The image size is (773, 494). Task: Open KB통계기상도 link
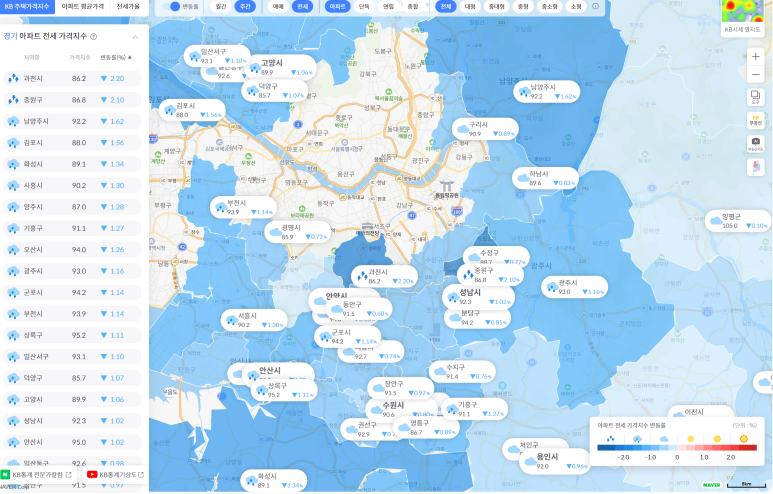tap(115, 474)
